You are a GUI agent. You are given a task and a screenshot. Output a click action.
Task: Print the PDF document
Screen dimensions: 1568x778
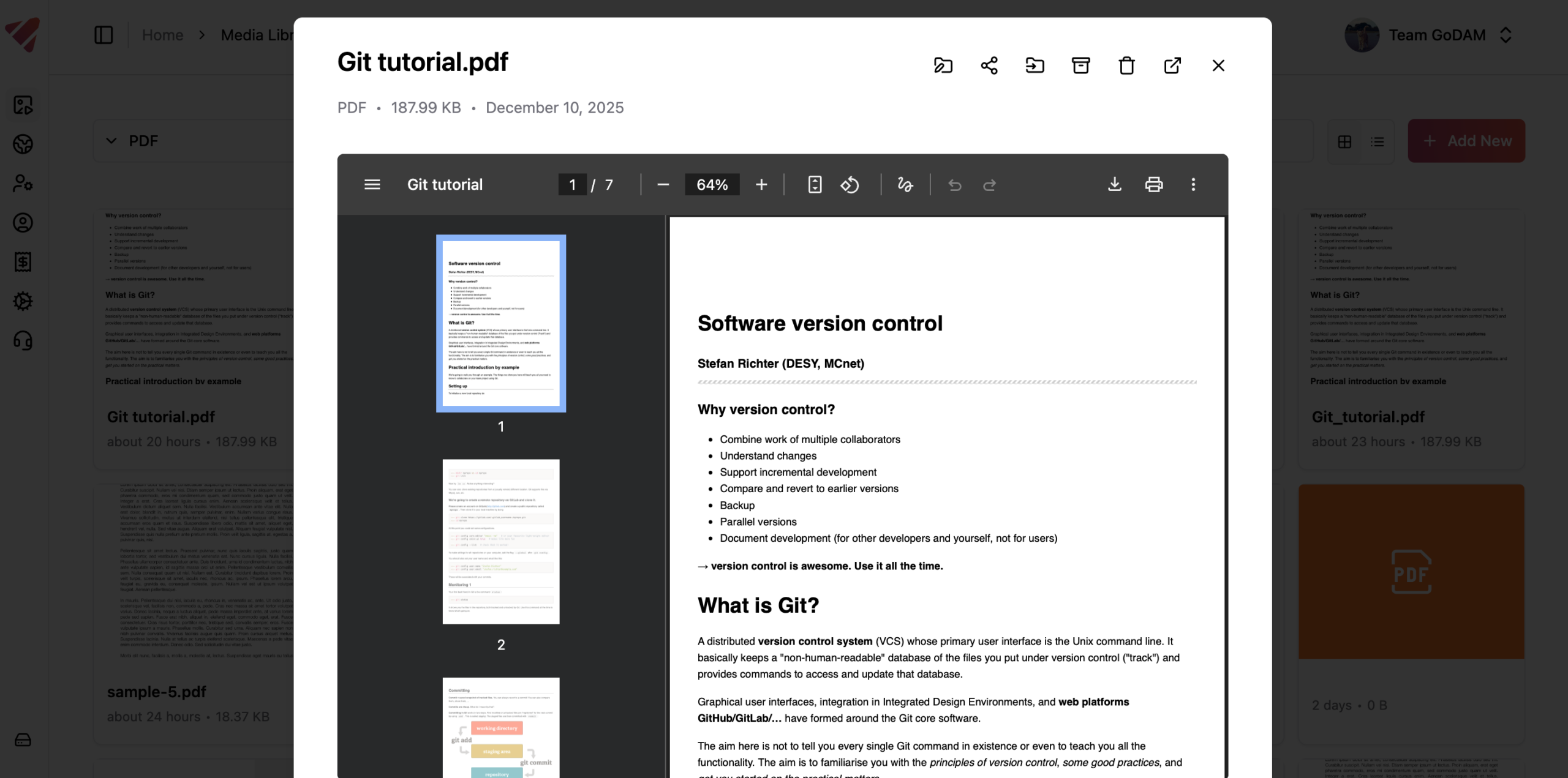click(x=1154, y=184)
